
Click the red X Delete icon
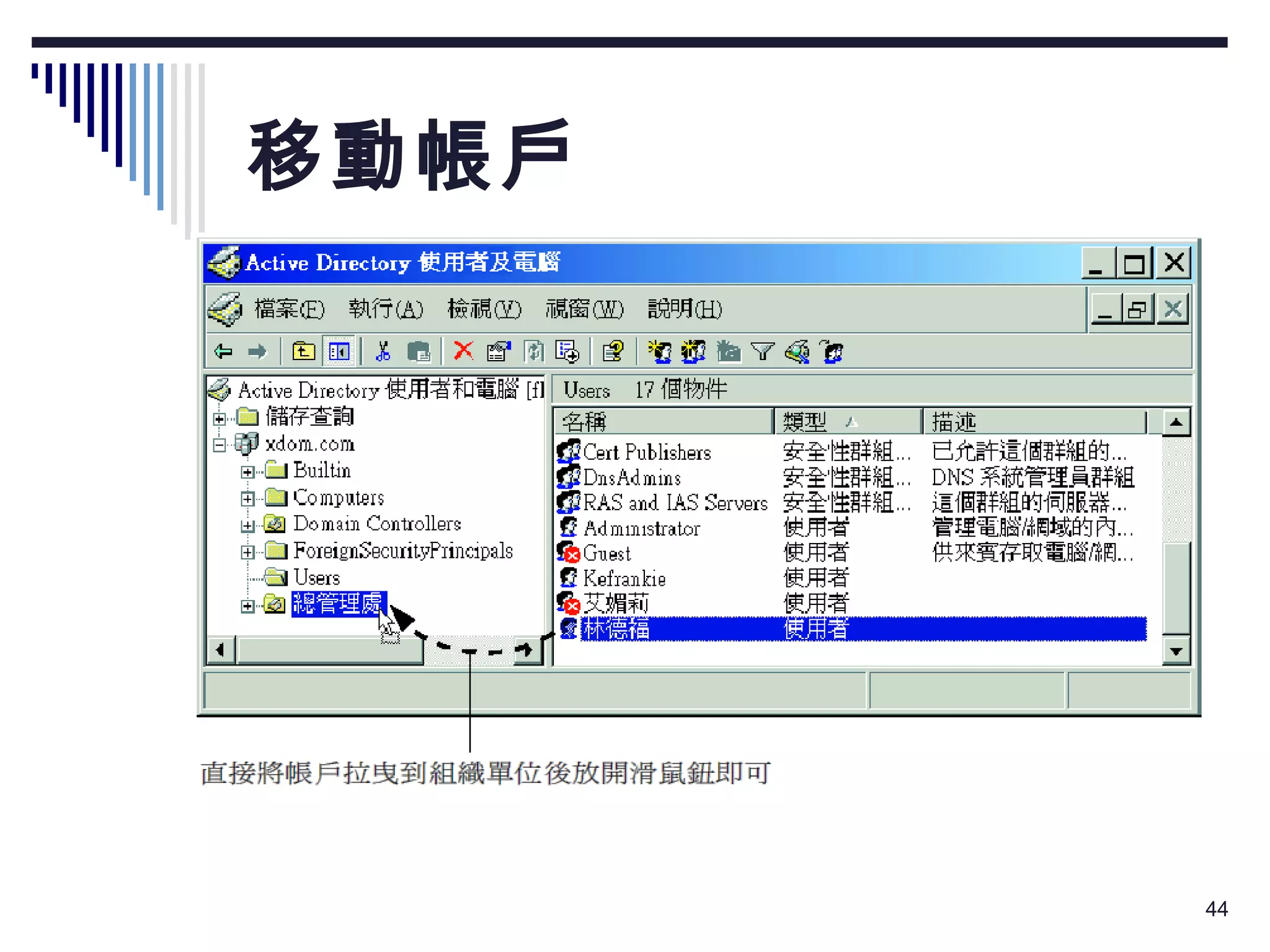[x=463, y=351]
